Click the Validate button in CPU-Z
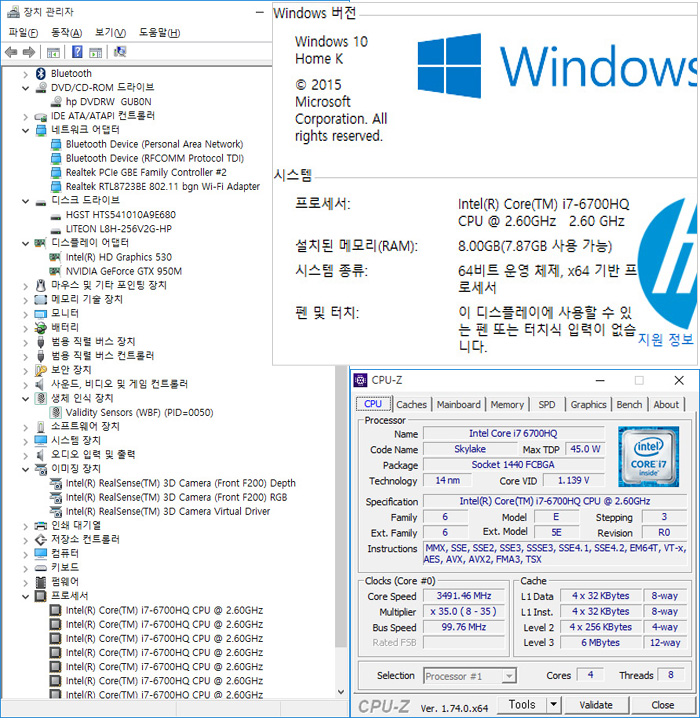700x721 pixels. [x=596, y=705]
